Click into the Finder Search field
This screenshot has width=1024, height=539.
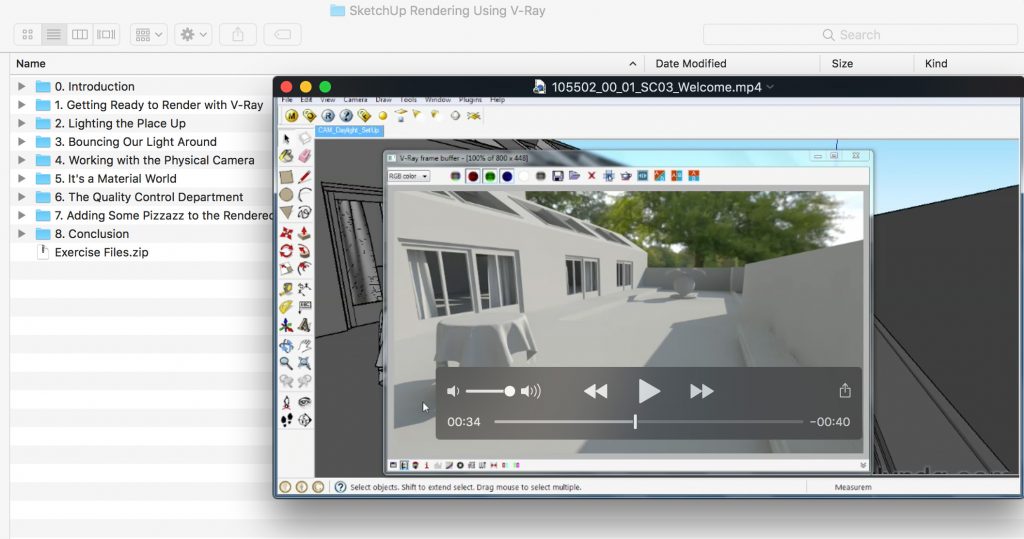coord(860,35)
